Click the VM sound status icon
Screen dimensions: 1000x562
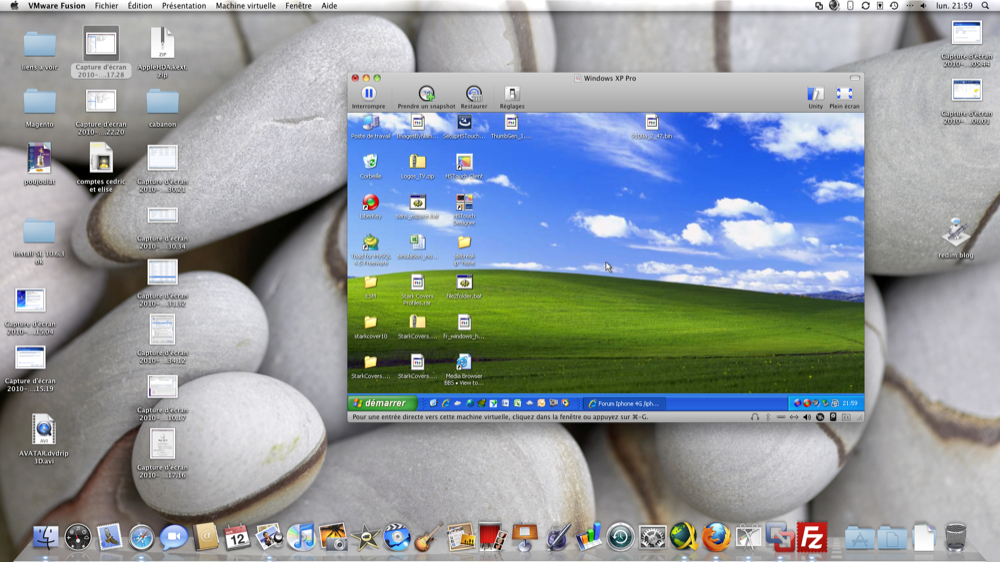(807, 417)
